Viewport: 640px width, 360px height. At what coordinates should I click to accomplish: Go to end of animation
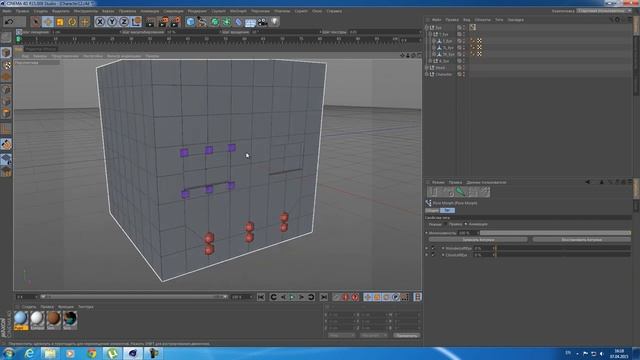click(323, 297)
